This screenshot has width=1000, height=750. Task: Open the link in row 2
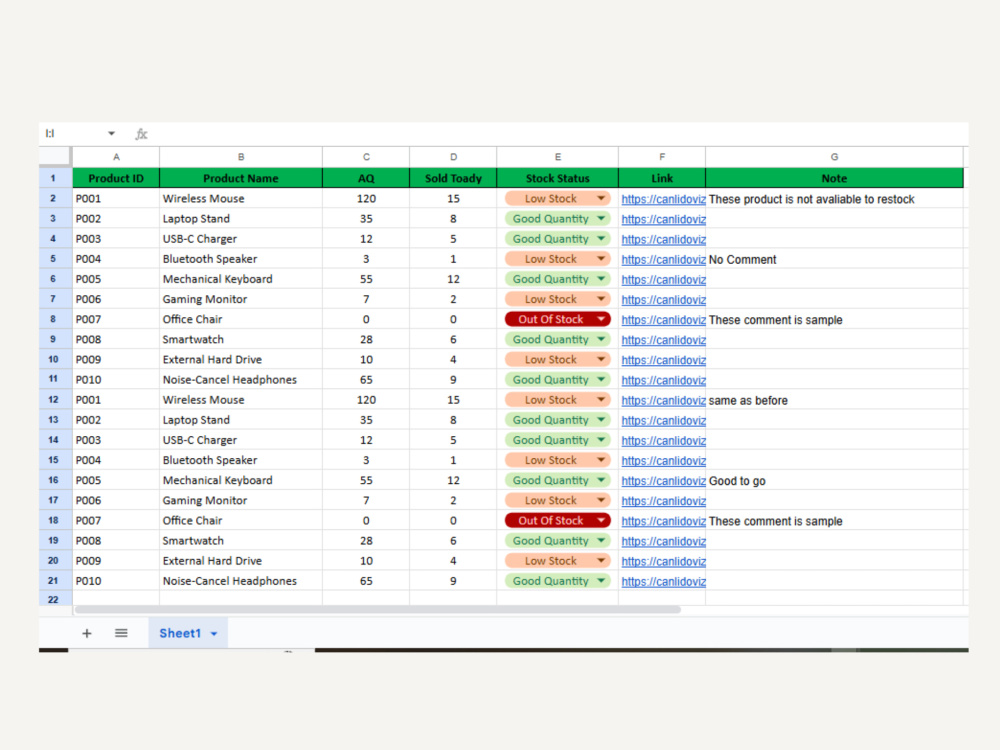[x=663, y=199]
